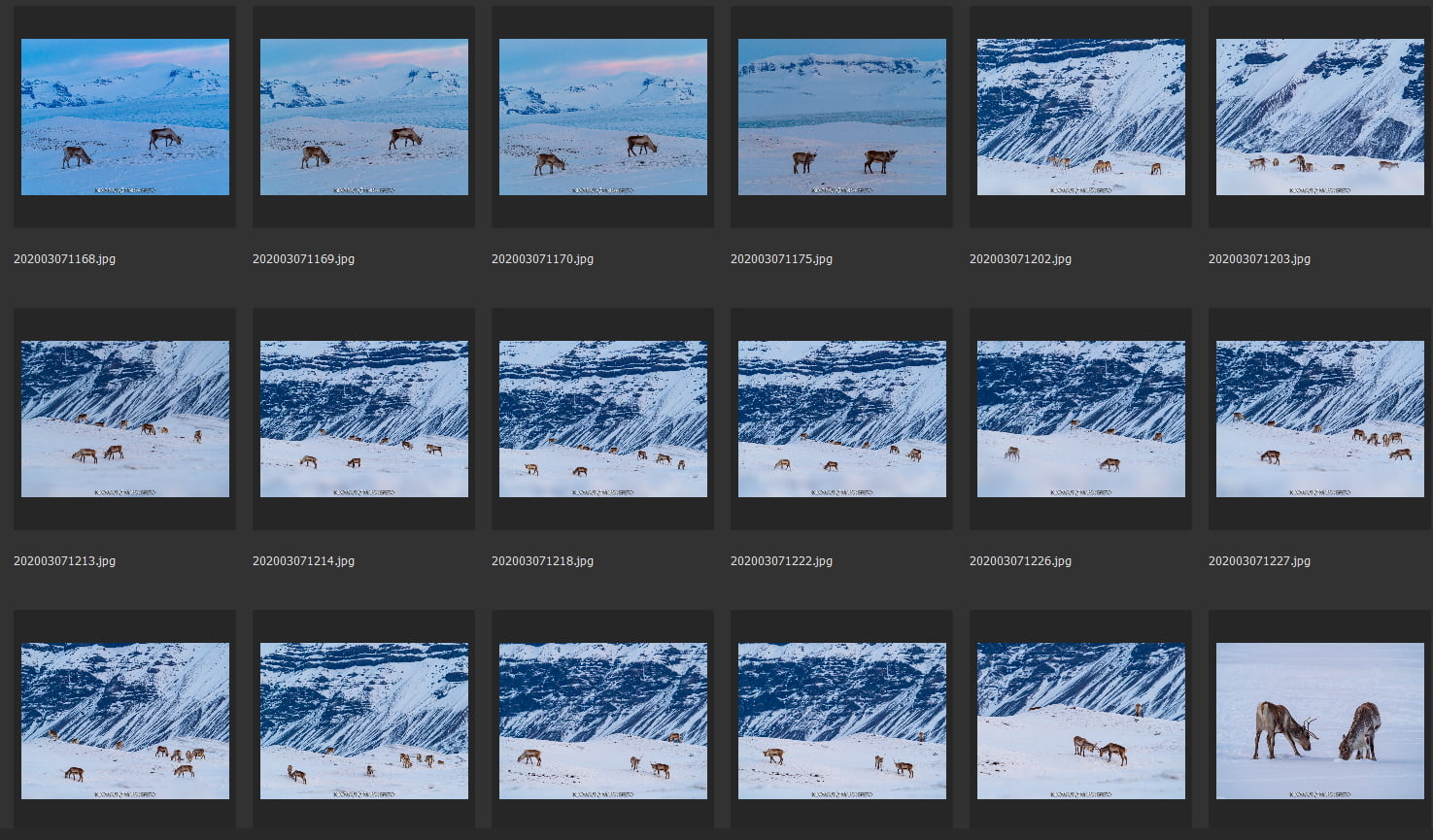Click the file name 202003071226.jpg
1433x840 pixels.
click(1020, 561)
